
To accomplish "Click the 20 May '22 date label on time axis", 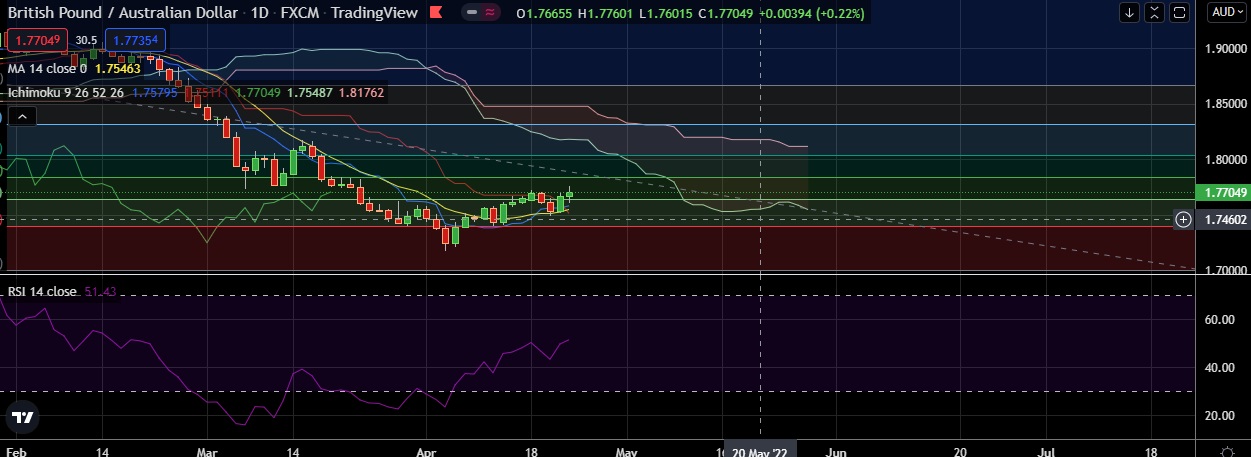I will coord(762,448).
